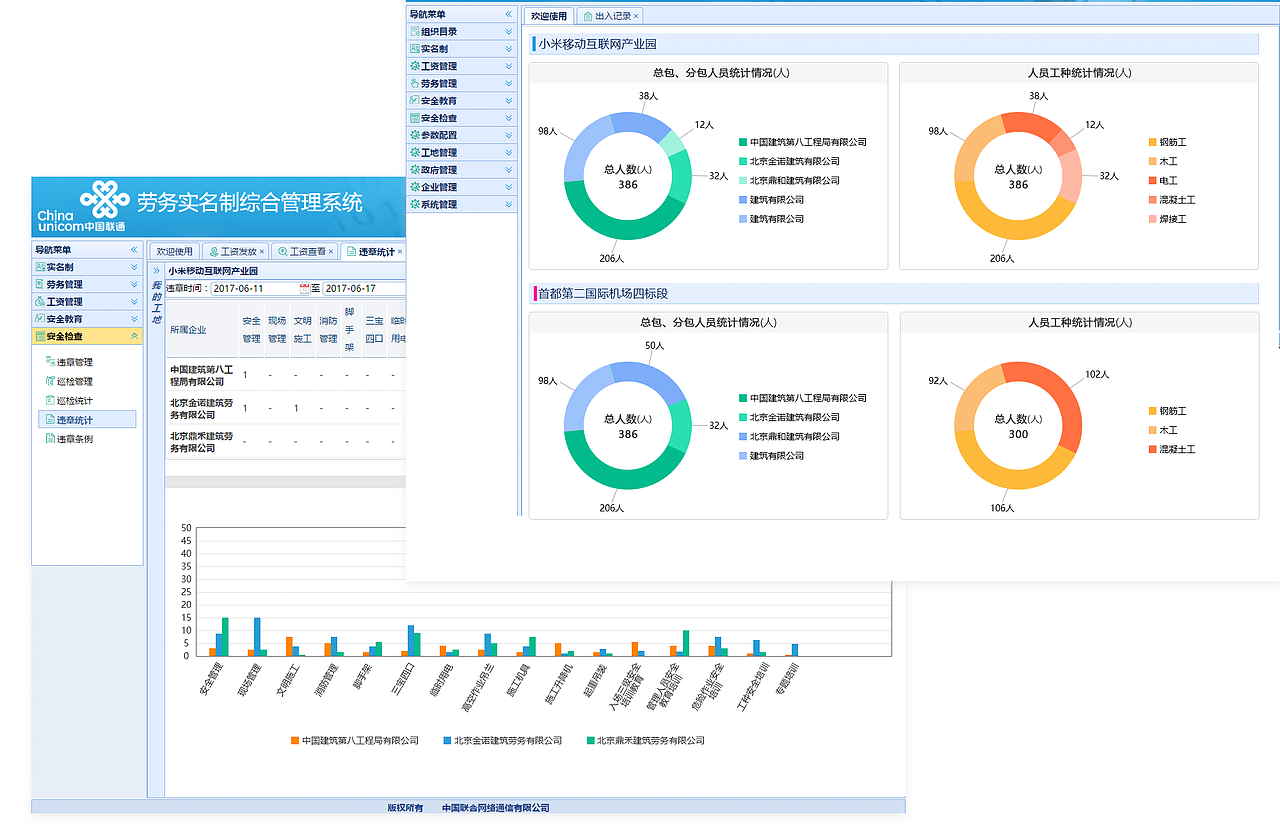1280x832 pixels.
Task: Select the 违章统计 tab in back window
Action: [x=372, y=251]
